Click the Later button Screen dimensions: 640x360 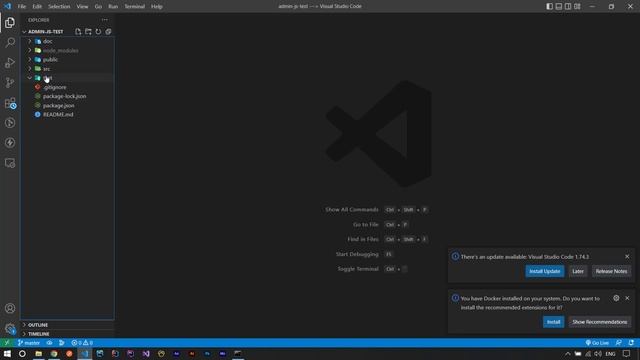tap(578, 271)
